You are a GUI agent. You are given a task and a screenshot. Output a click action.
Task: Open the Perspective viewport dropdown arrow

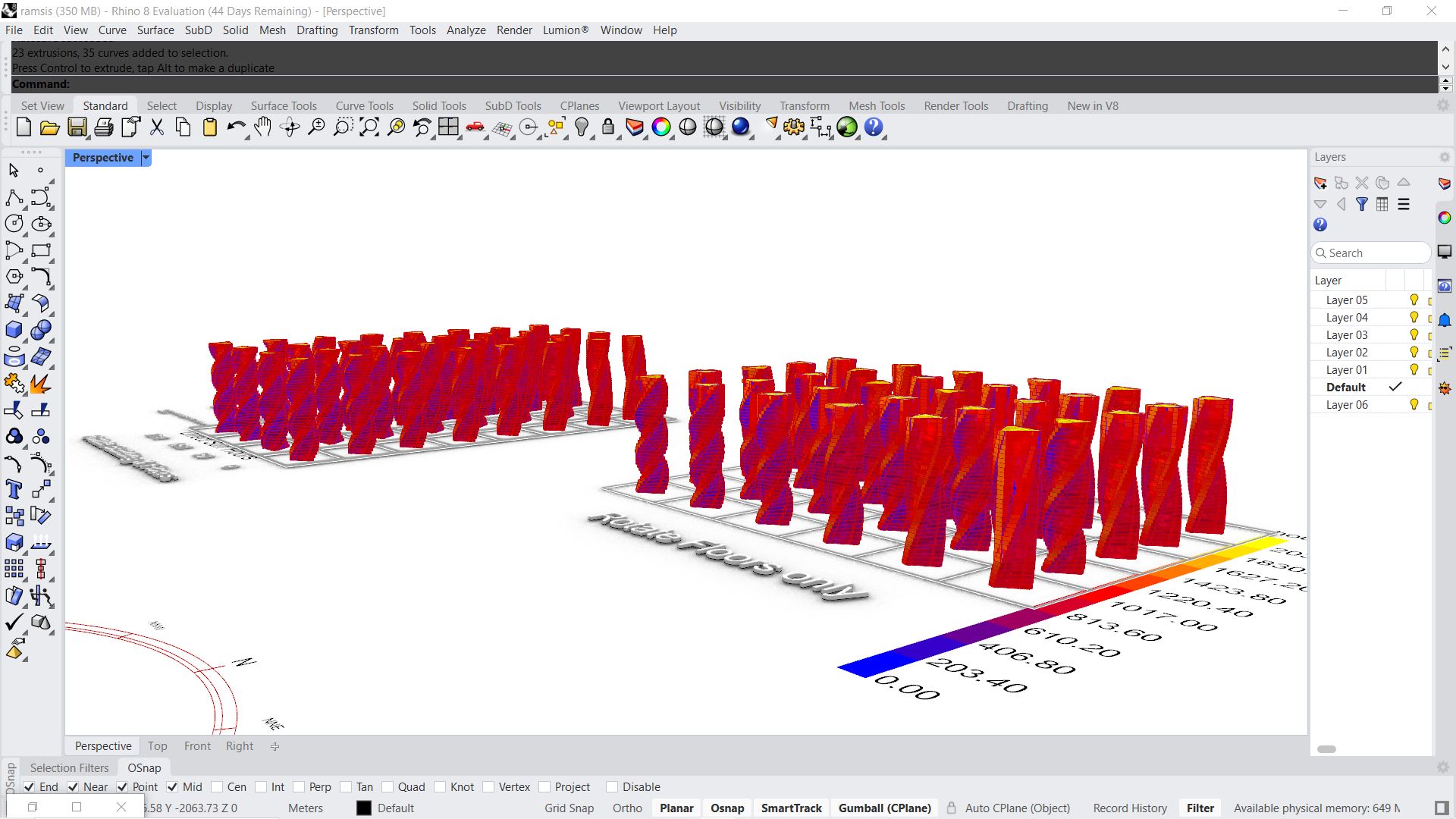click(146, 158)
